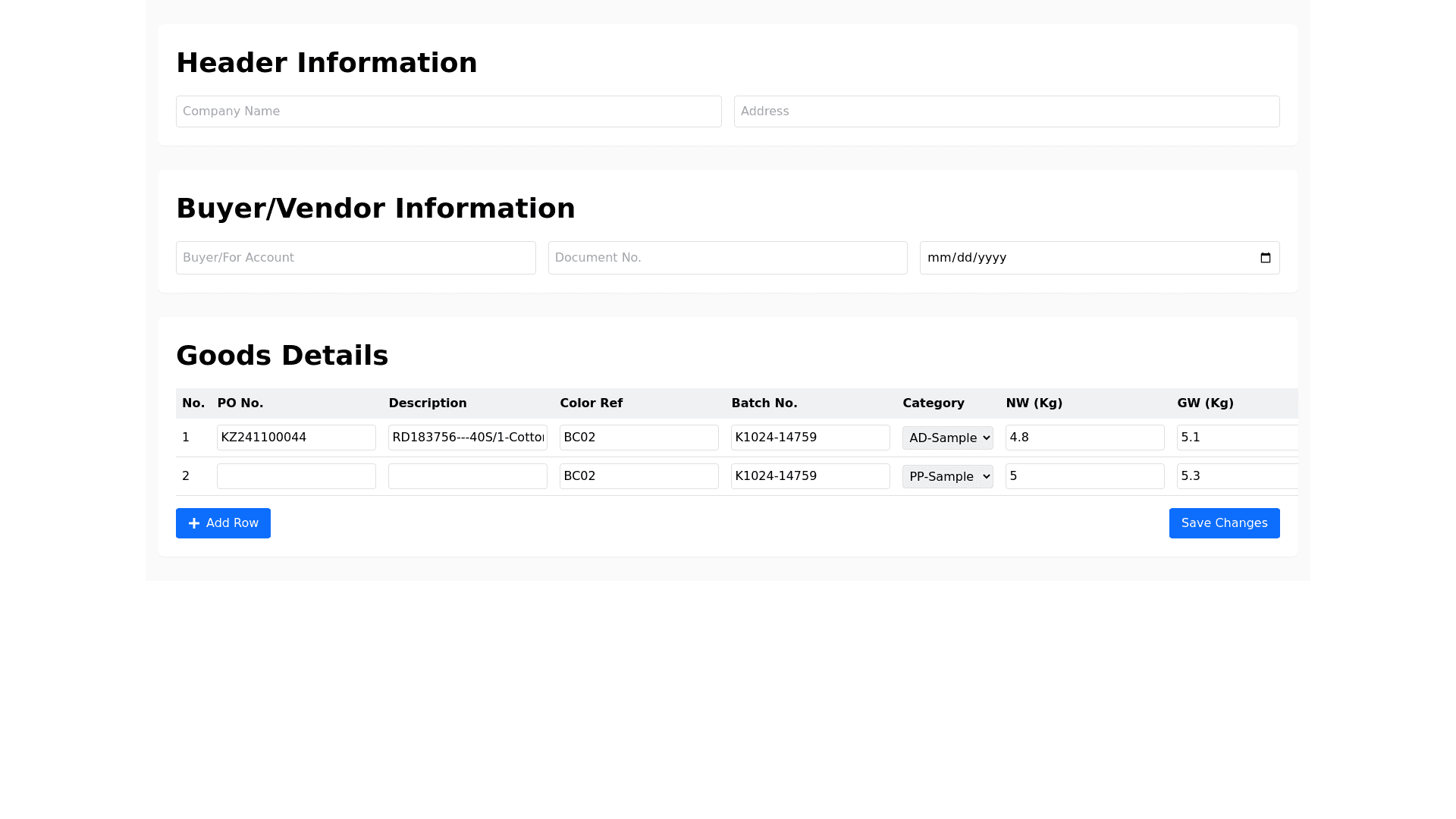1456x819 pixels.
Task: Click PO No. field containing KZ241100044
Action: (296, 438)
